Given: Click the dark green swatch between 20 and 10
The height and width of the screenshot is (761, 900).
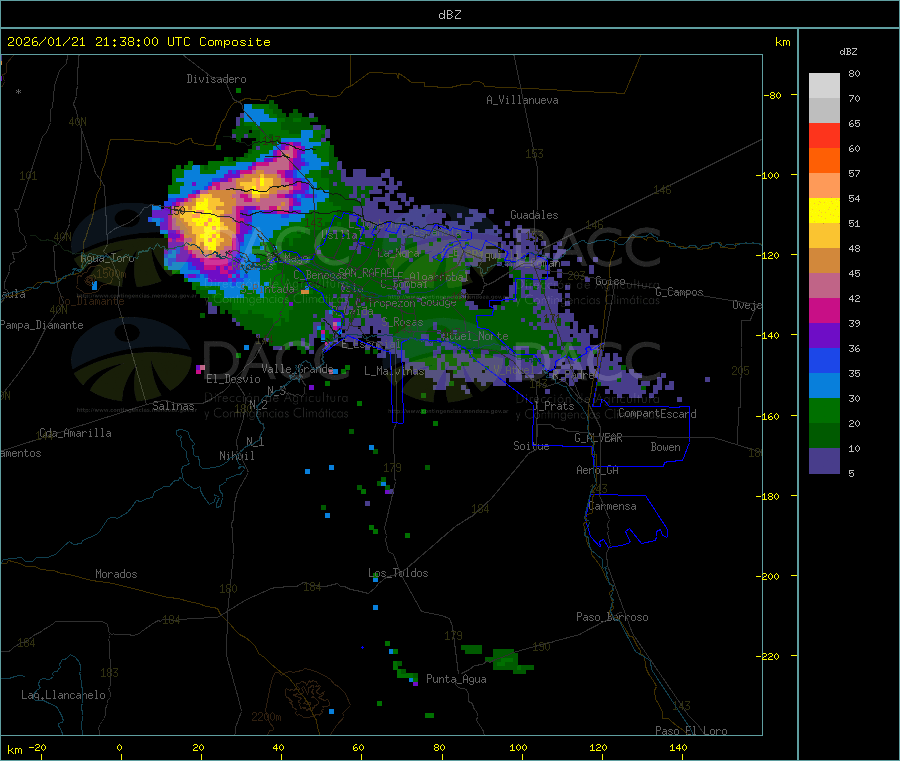Looking at the screenshot, I should pyautogui.click(x=824, y=436).
